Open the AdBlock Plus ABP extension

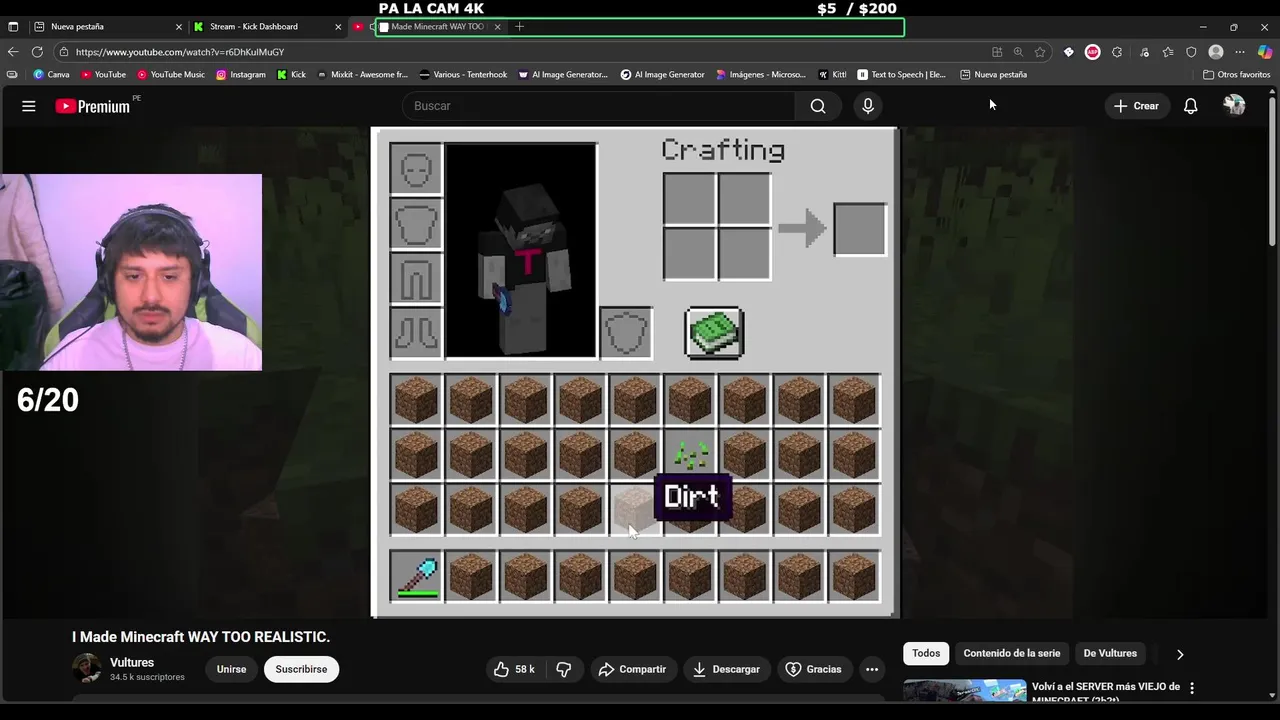coord(1092,52)
